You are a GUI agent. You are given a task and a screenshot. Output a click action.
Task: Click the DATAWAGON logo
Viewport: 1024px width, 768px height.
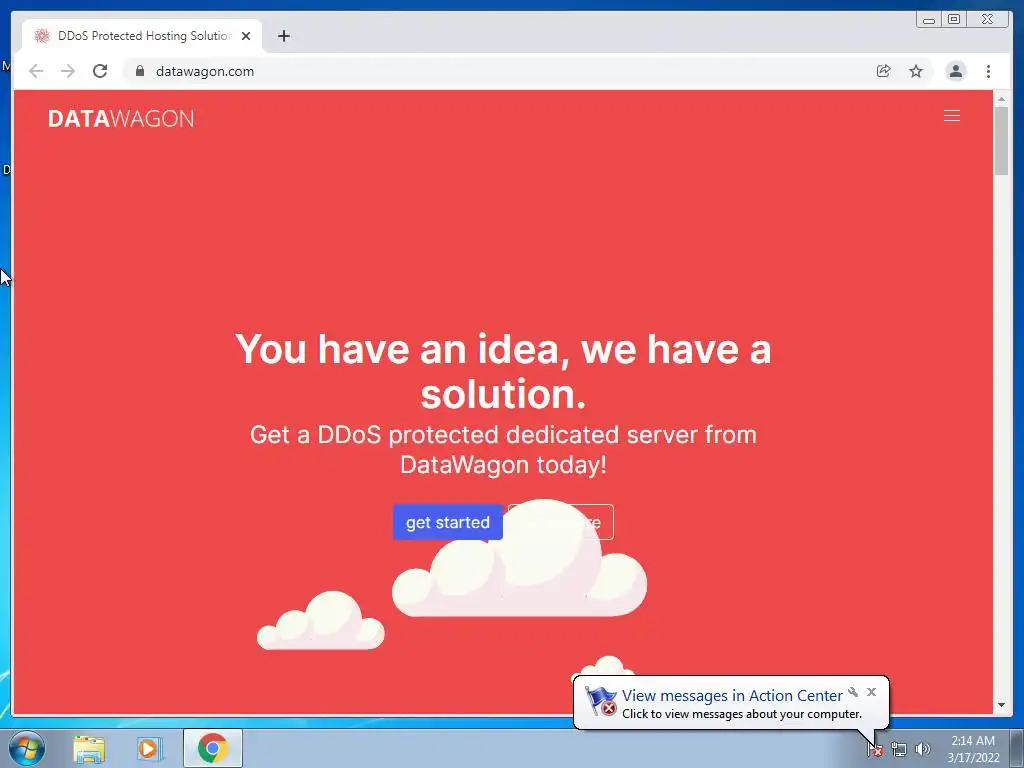pos(121,119)
